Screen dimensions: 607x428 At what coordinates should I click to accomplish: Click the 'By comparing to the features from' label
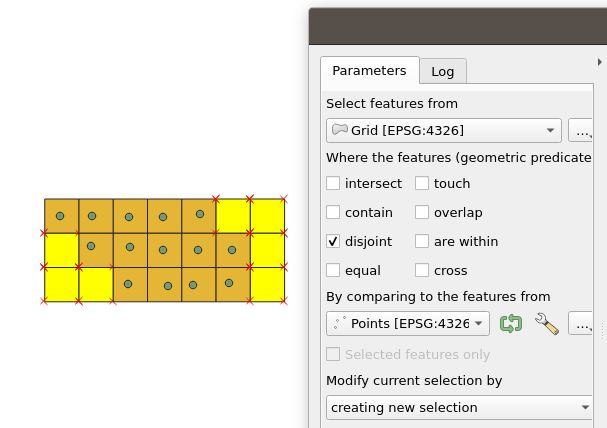pos(438,297)
